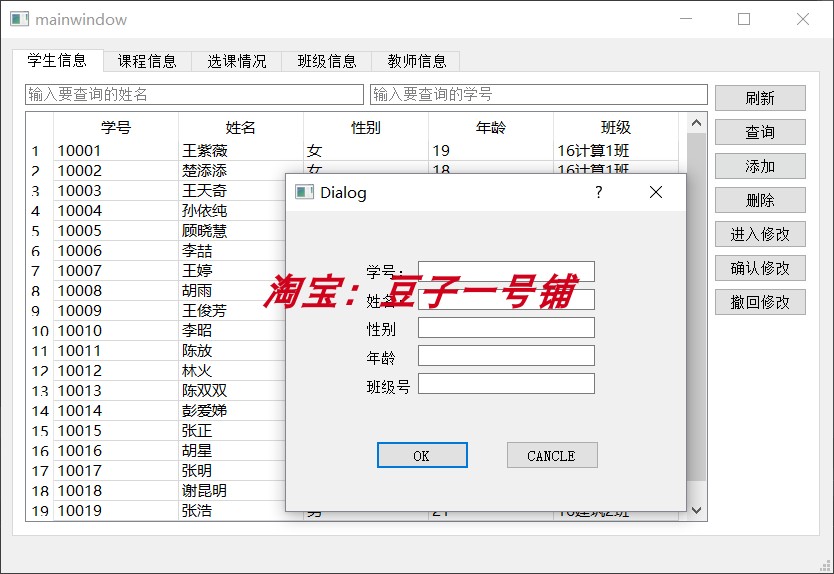Select the name cell 陈放

pos(232,351)
